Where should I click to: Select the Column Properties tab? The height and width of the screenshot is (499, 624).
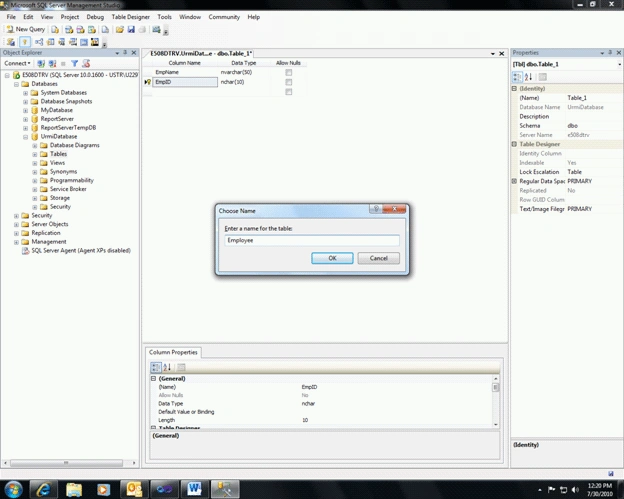173,352
